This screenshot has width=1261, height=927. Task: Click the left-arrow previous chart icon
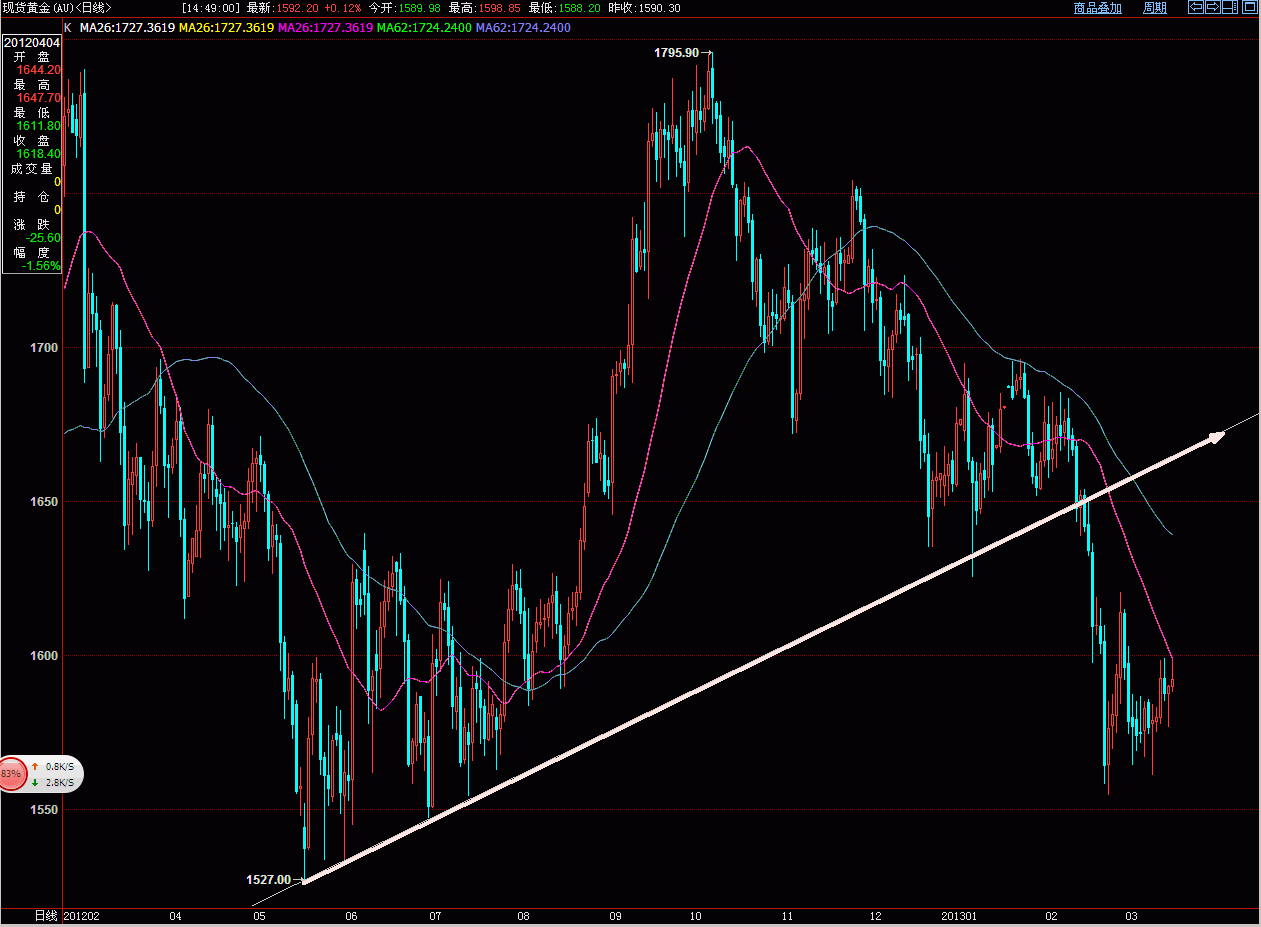[x=1195, y=7]
